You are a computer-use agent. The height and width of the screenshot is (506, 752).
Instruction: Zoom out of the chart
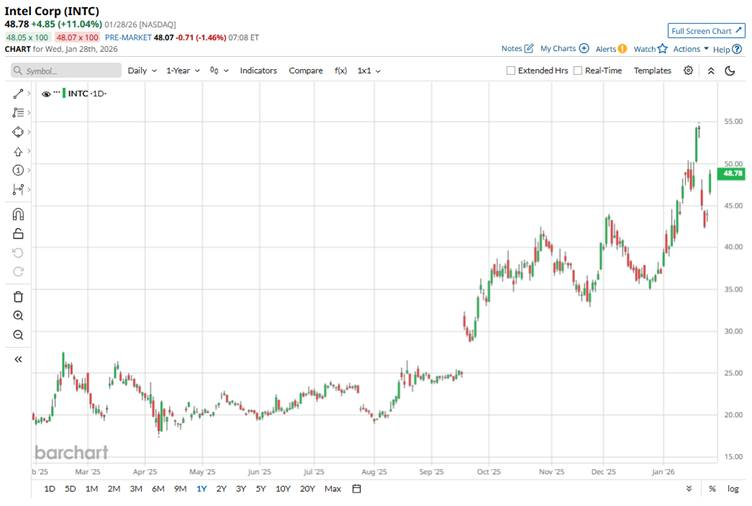[18, 335]
